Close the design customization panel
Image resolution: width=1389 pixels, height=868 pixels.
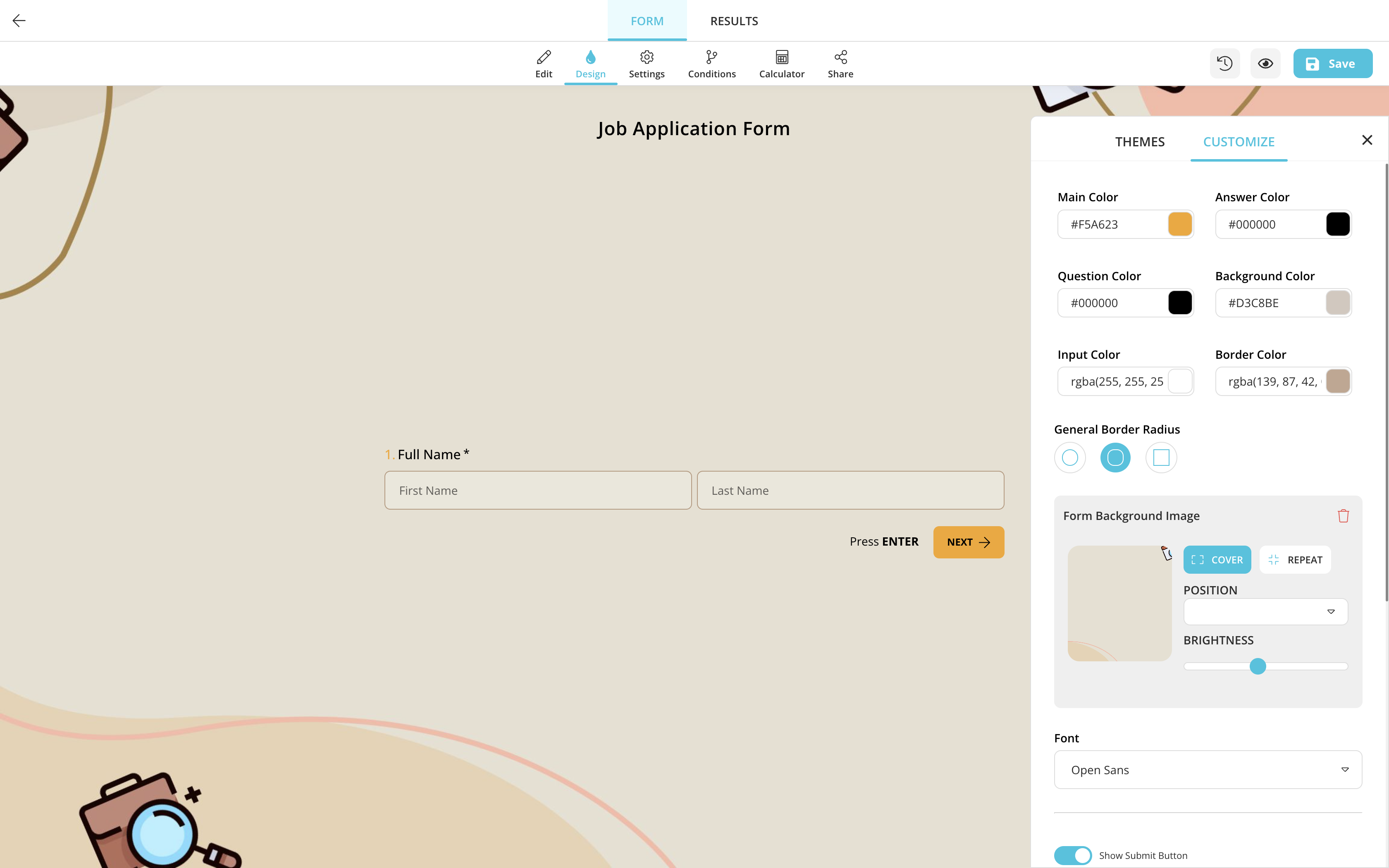(1367, 140)
